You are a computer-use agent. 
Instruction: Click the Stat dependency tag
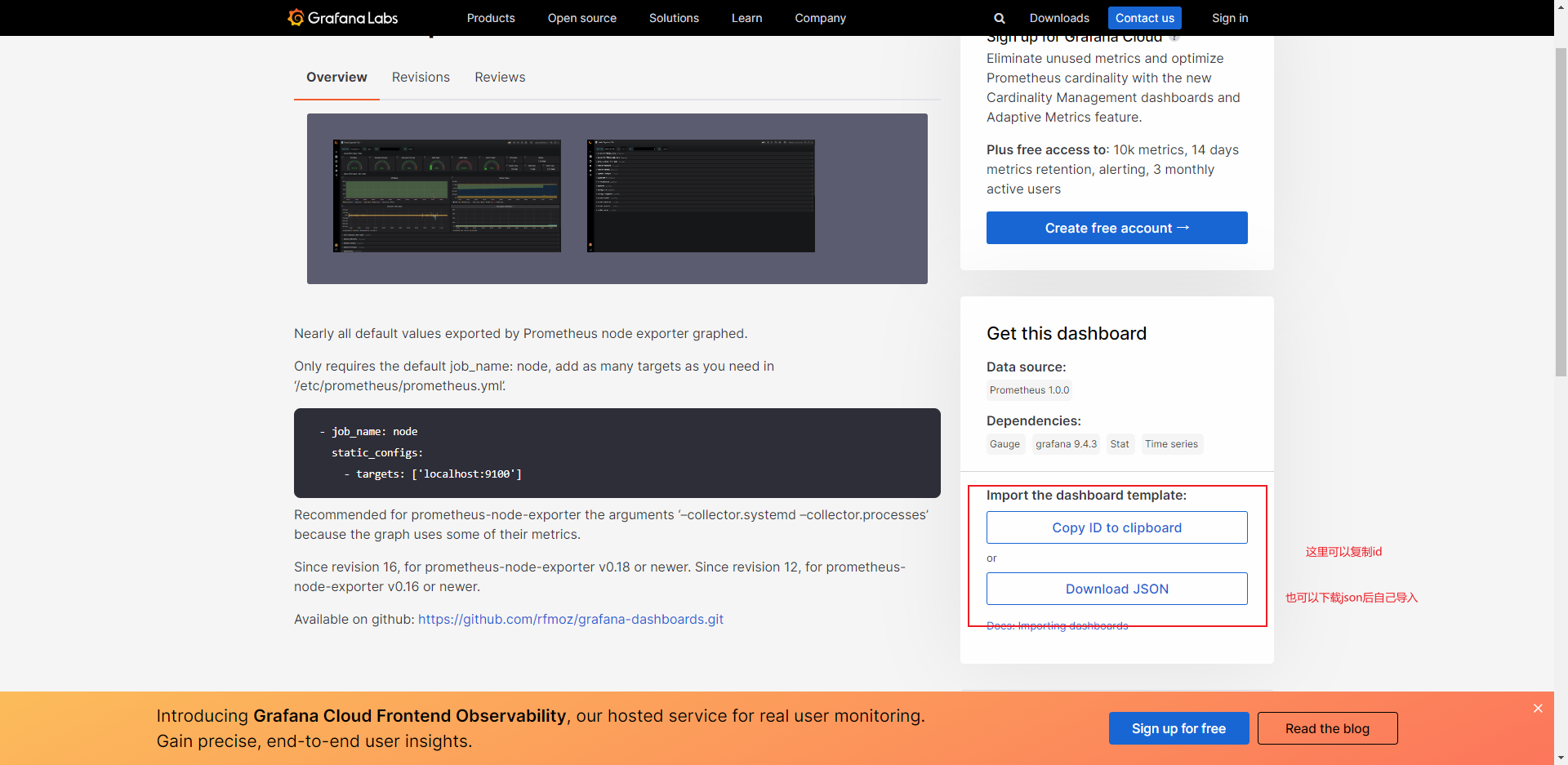[1120, 444]
